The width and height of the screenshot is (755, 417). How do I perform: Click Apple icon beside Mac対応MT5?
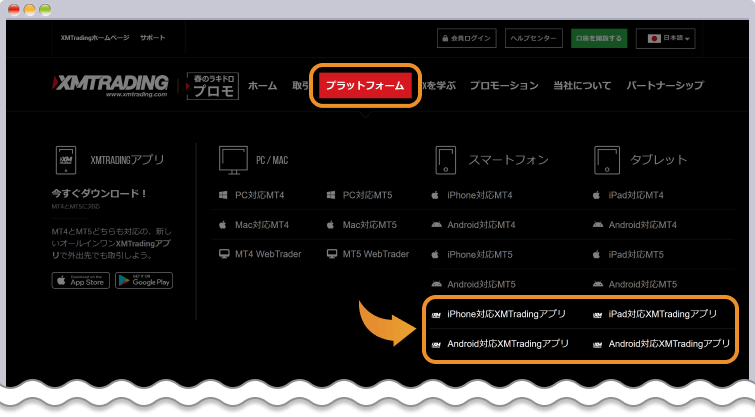point(330,224)
